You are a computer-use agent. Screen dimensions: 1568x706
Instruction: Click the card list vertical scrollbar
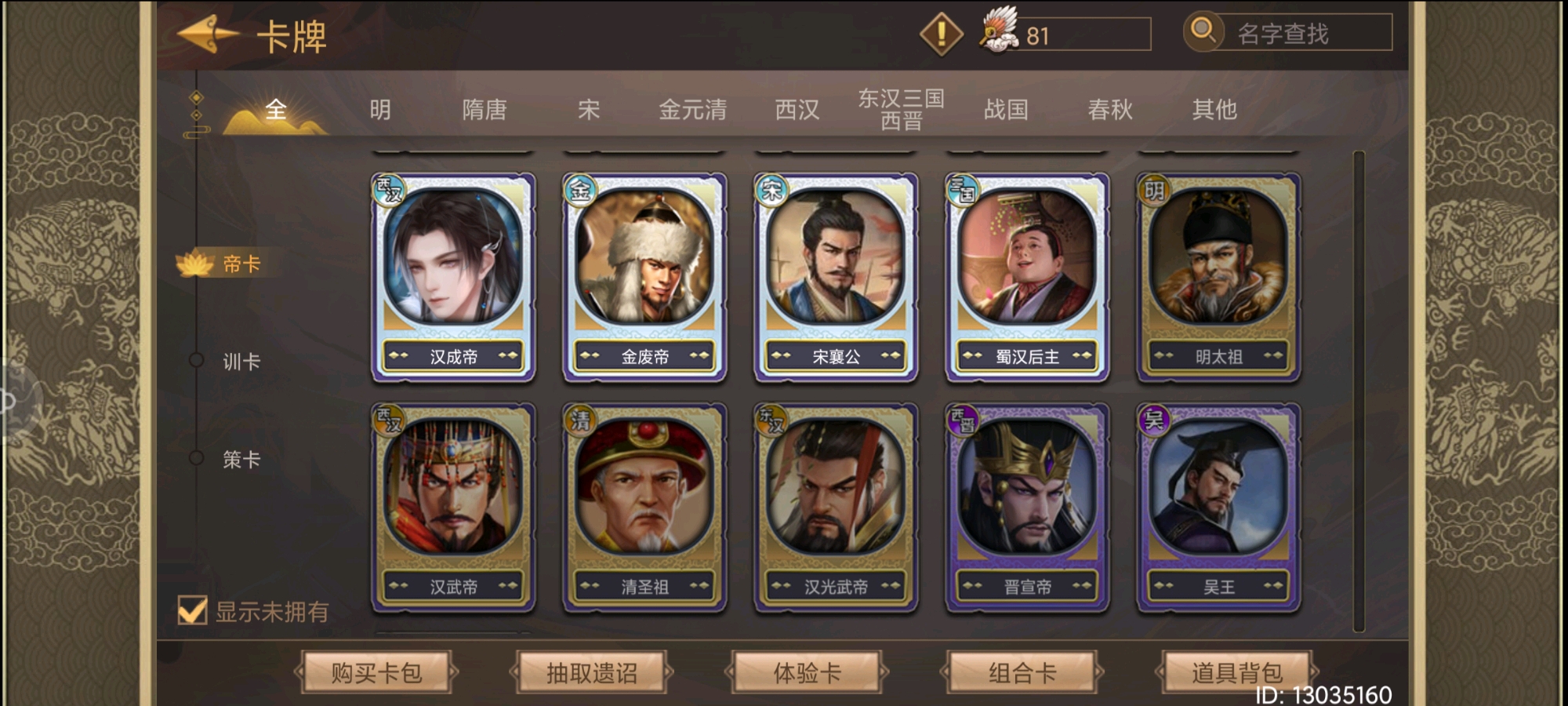(1359, 391)
